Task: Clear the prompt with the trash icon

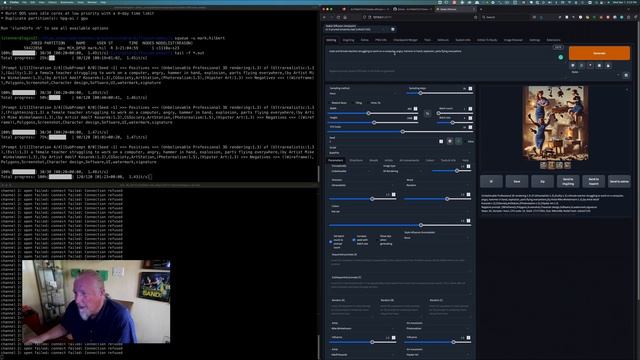Action: [582, 65]
